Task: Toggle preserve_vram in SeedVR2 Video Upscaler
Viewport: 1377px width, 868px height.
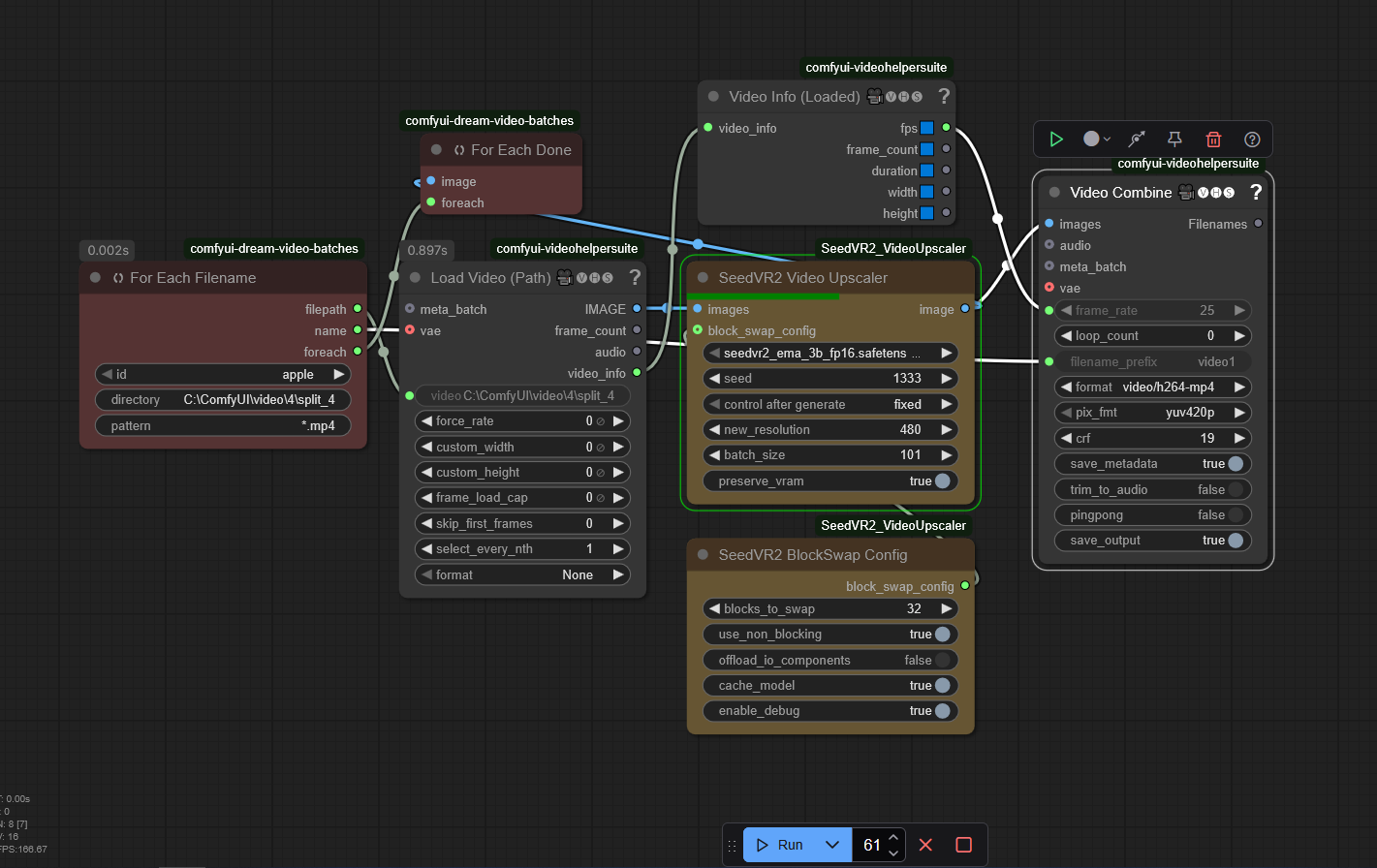Action: [941, 481]
